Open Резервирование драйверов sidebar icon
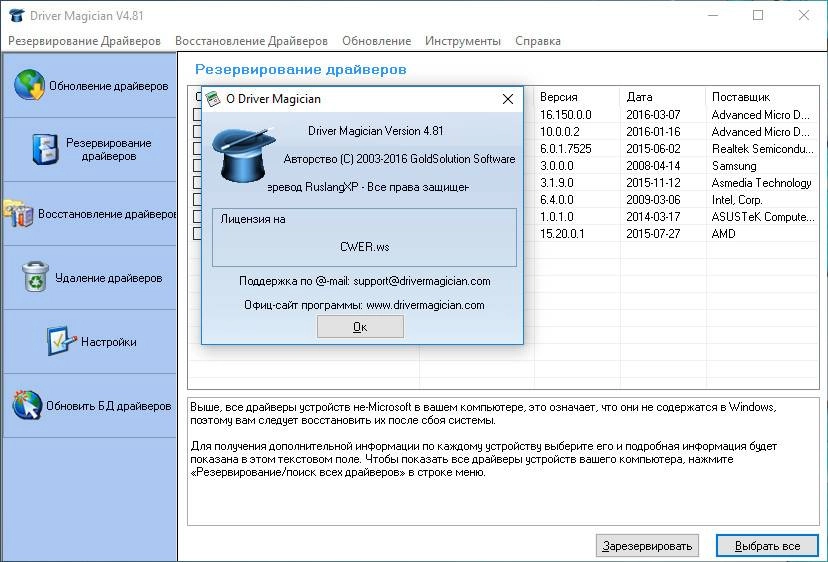Screen dimensions: 828x562 (45, 149)
